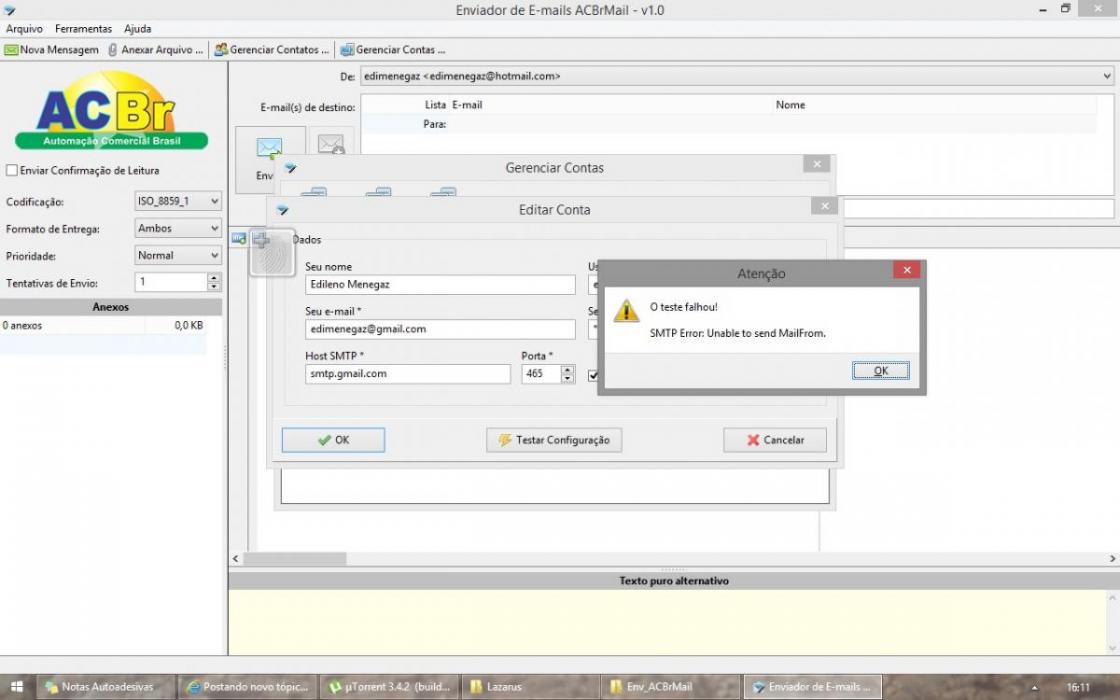Click the Seu nome field in Editar Conta
Image resolution: width=1120 pixels, height=700 pixels.
coord(440,284)
